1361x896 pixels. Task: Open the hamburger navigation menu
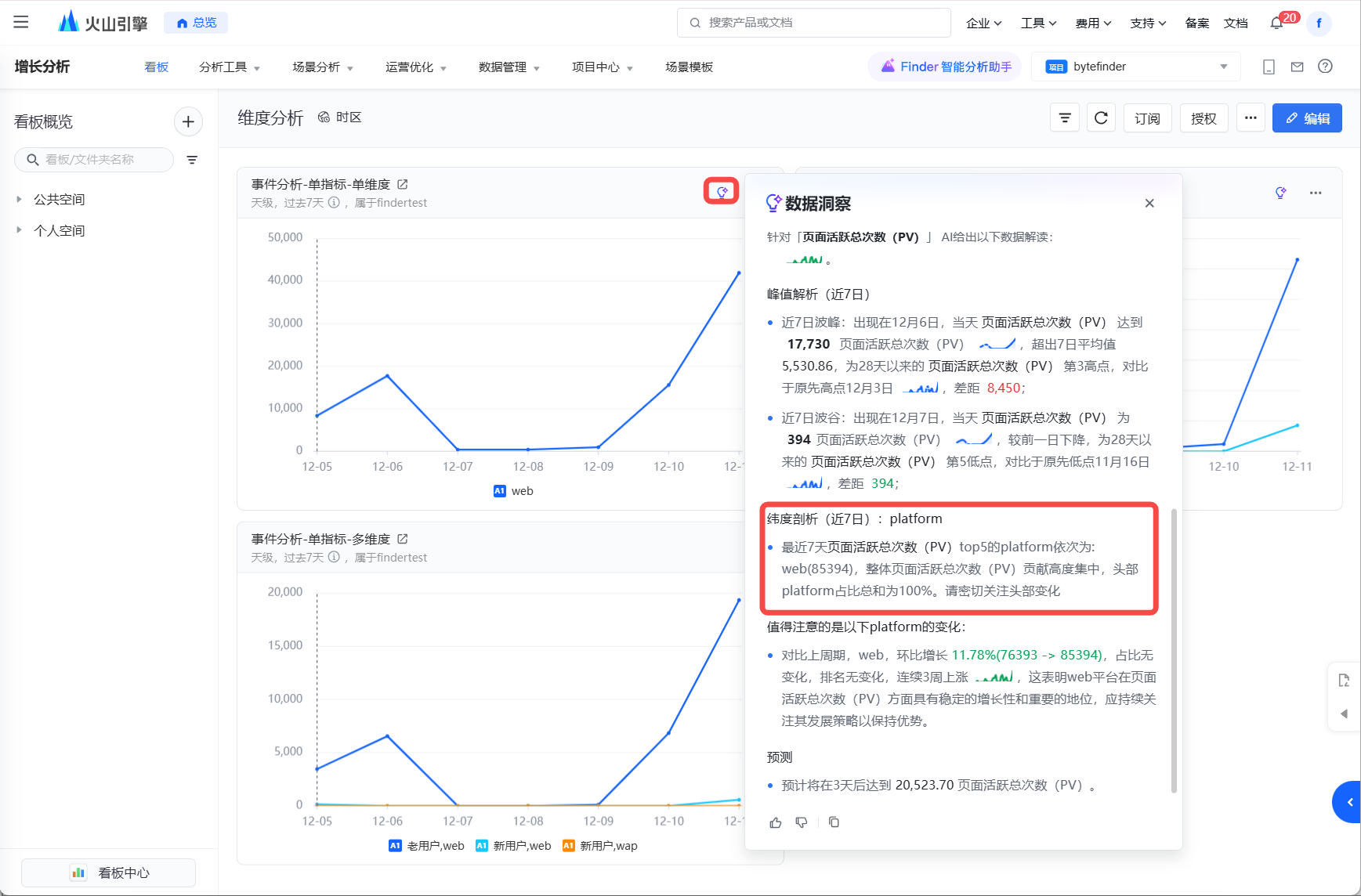tap(21, 23)
